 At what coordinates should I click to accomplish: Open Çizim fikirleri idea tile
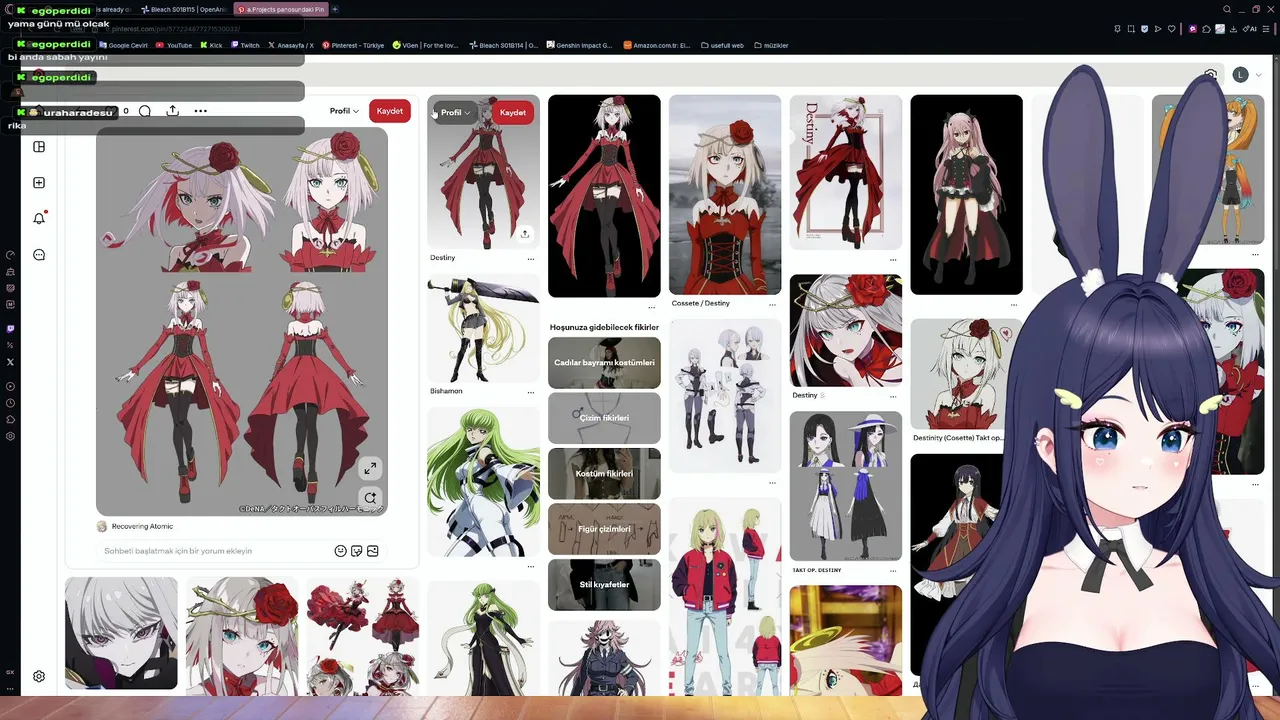(604, 418)
